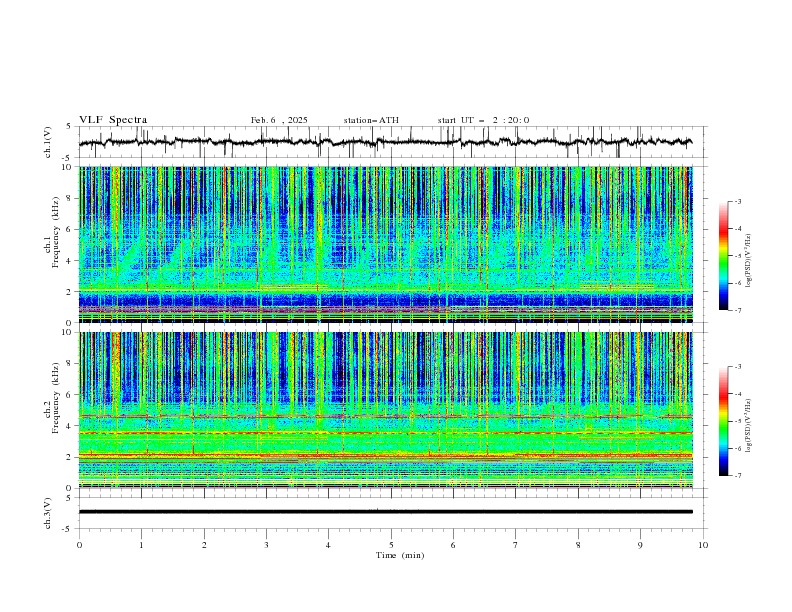Click the "0" tick on the time axis
Viewport: 792px width, 612px height.
pyautogui.click(x=79, y=545)
